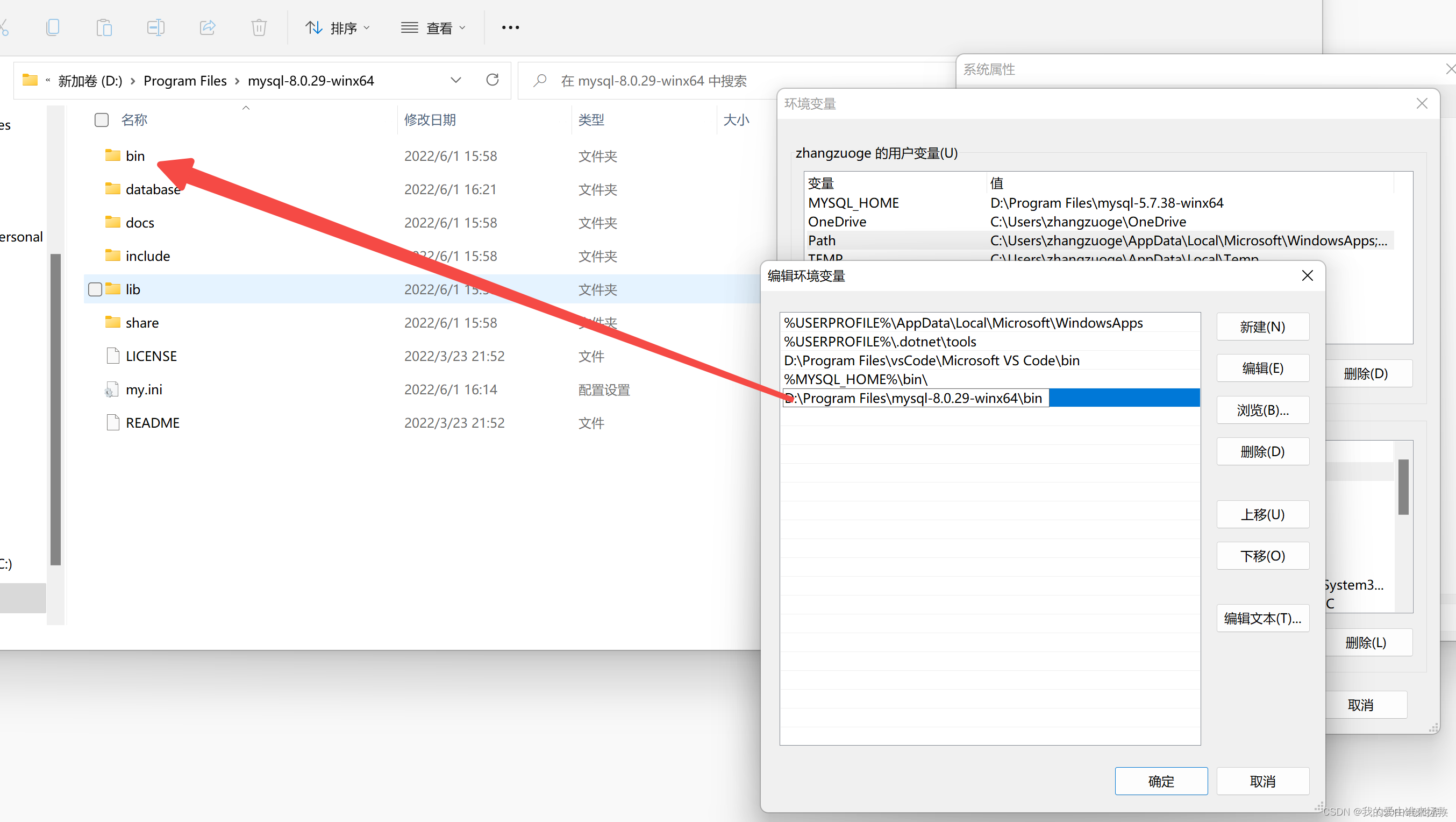Sort by the 大小 column header
Screen dimensions: 1456x822
click(736, 120)
